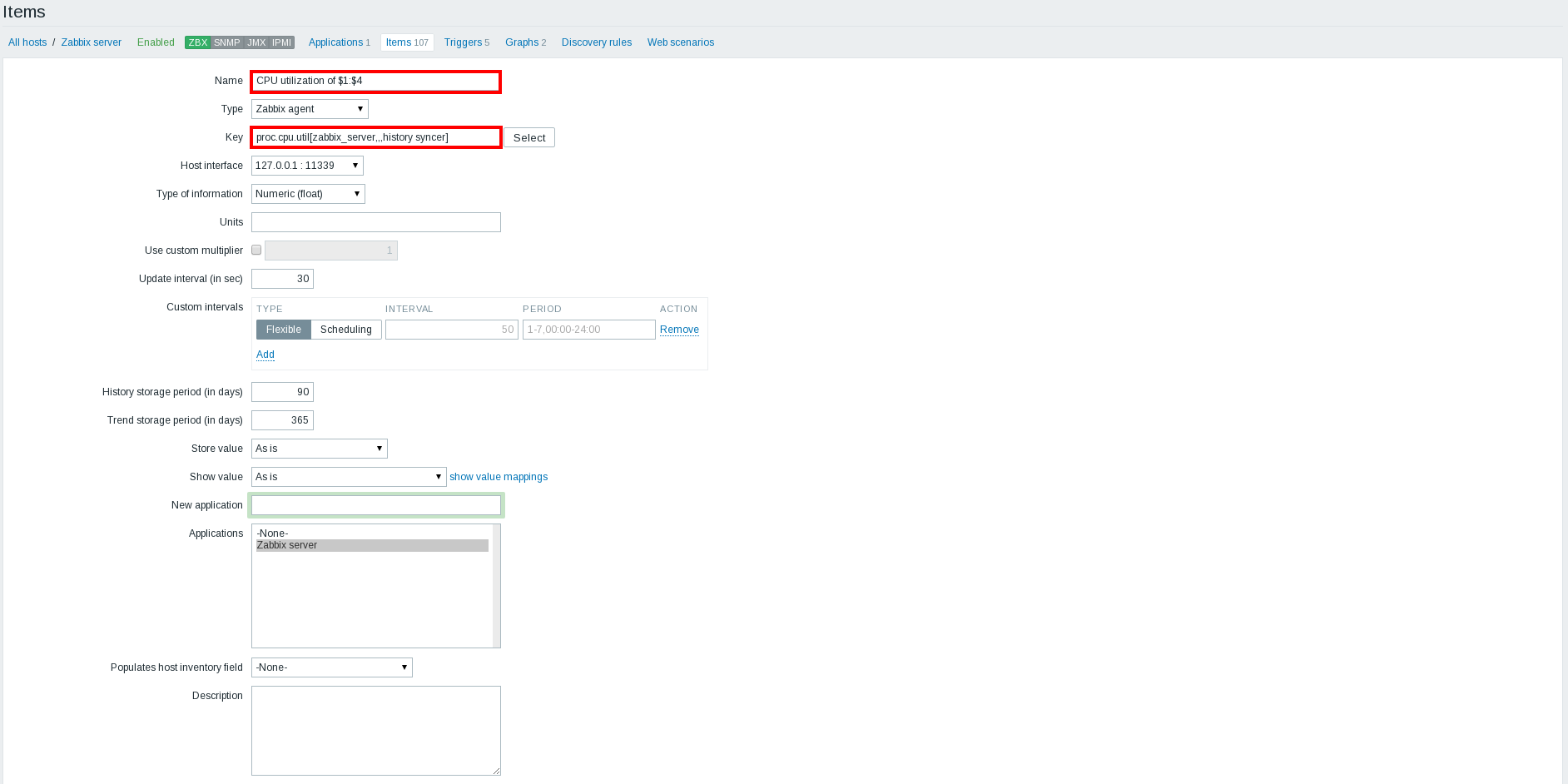Image resolution: width=1568 pixels, height=784 pixels.
Task: Open the Store value dropdown
Action: click(x=319, y=448)
